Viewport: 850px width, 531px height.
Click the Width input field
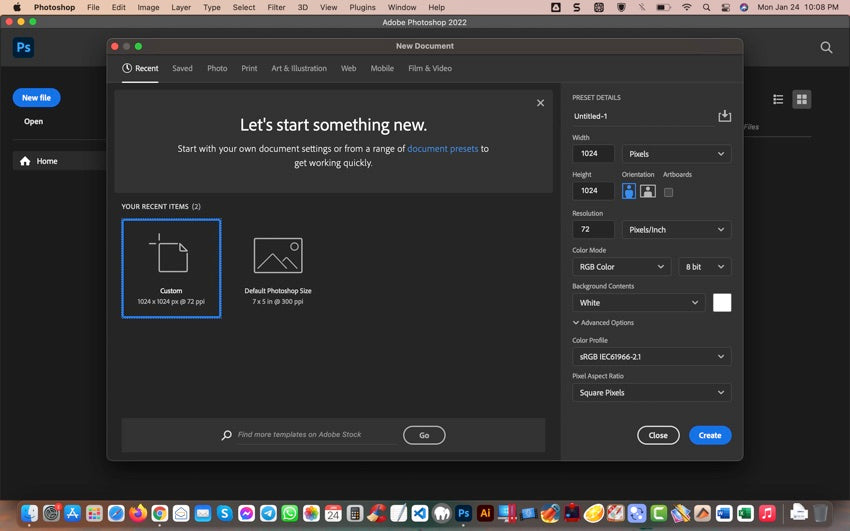[x=593, y=154]
